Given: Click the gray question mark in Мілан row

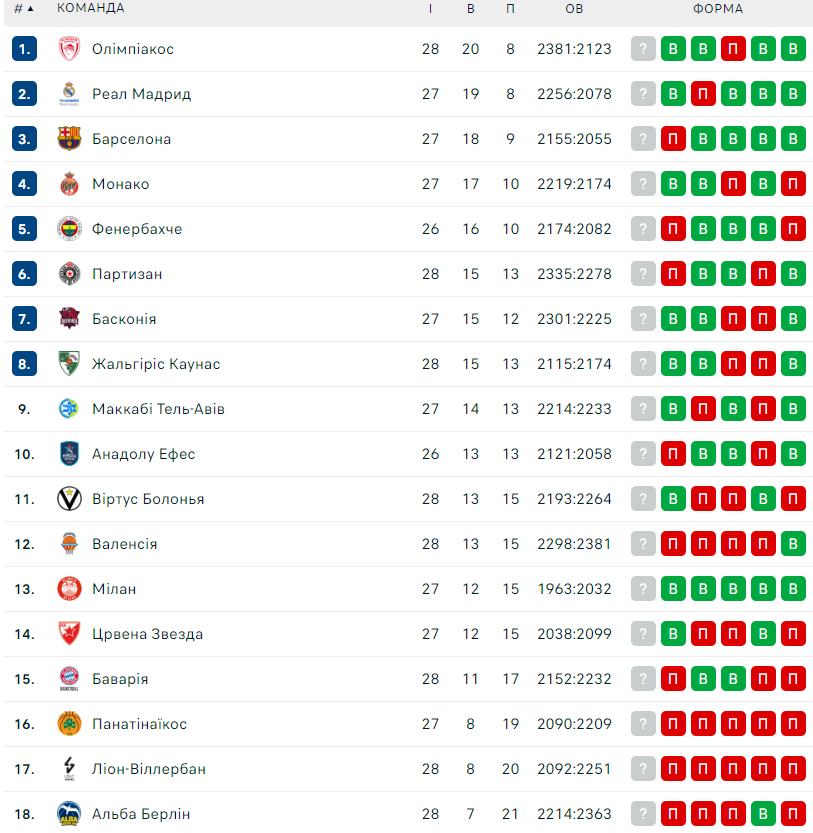Looking at the screenshot, I should (643, 589).
